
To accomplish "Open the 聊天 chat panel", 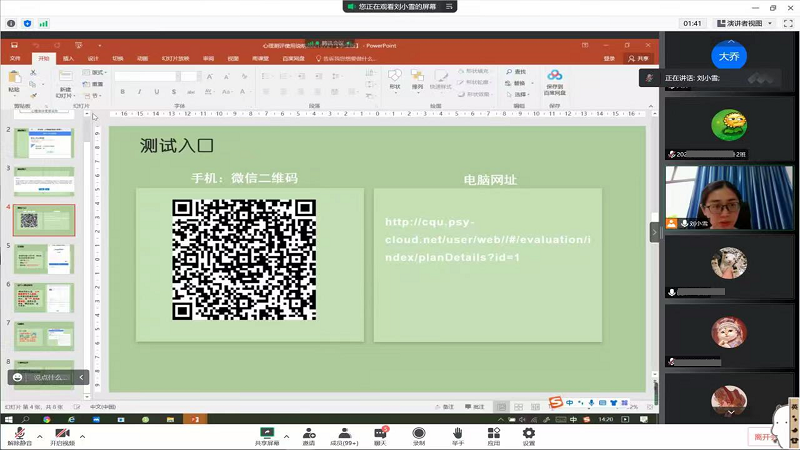I will [x=381, y=436].
